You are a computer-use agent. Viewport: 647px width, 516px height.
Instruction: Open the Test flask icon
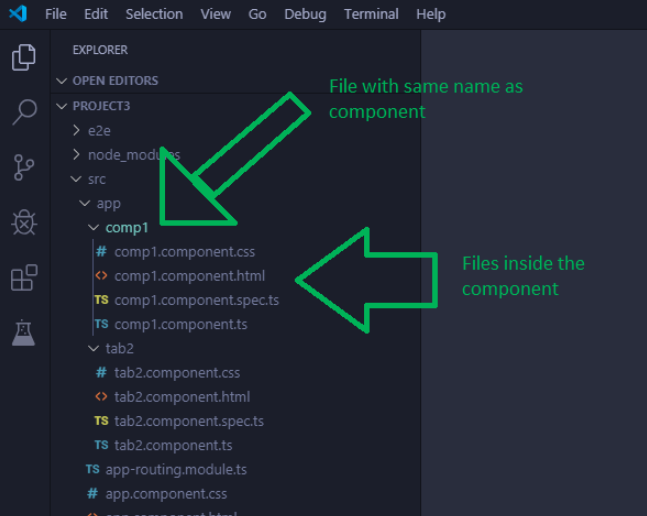(23, 332)
